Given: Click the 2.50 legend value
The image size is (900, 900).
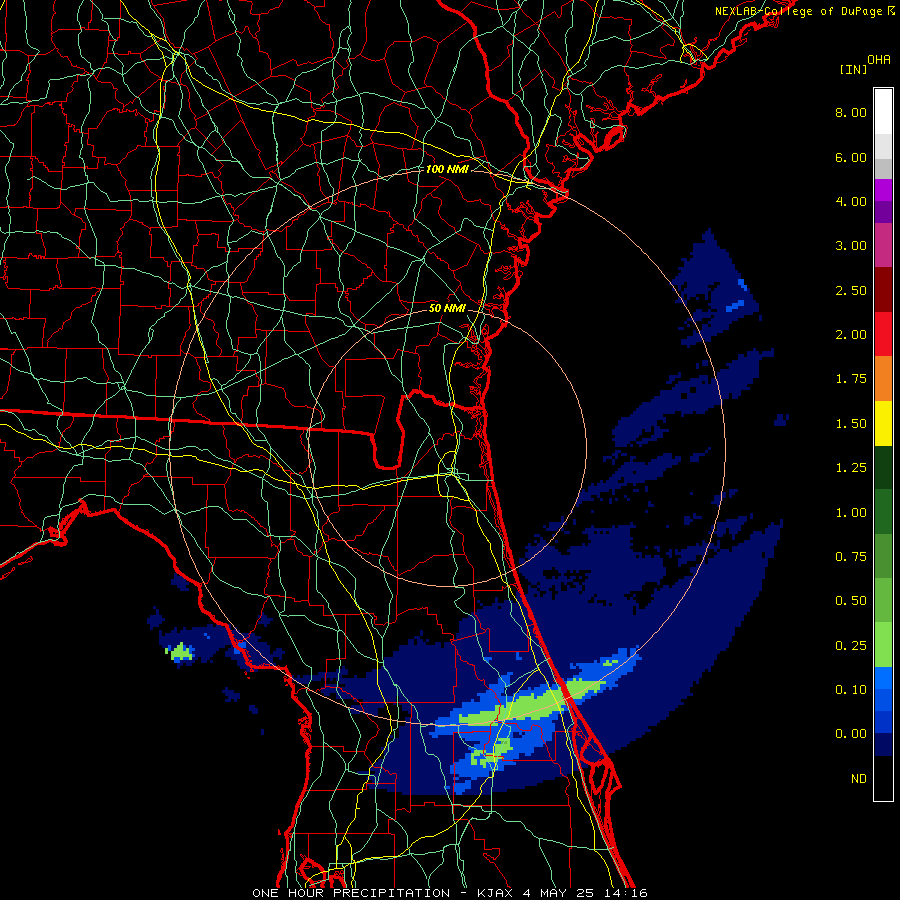Looking at the screenshot, I should [851, 290].
